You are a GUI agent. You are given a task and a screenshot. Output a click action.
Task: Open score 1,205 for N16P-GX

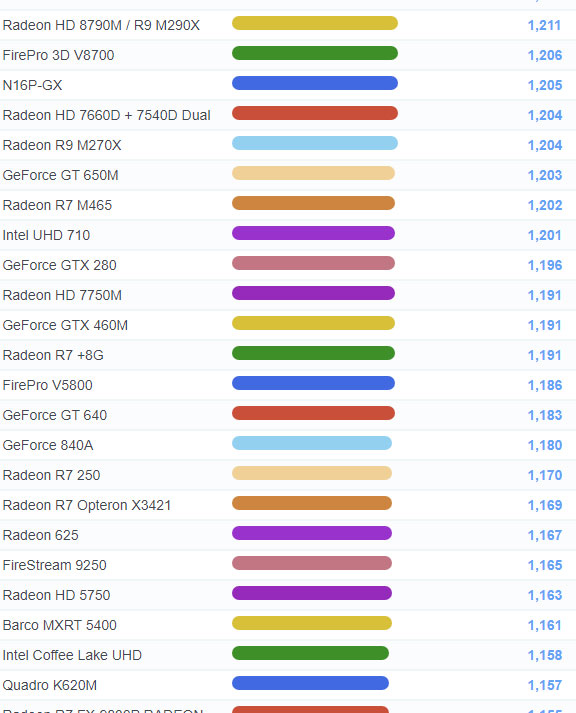point(545,85)
